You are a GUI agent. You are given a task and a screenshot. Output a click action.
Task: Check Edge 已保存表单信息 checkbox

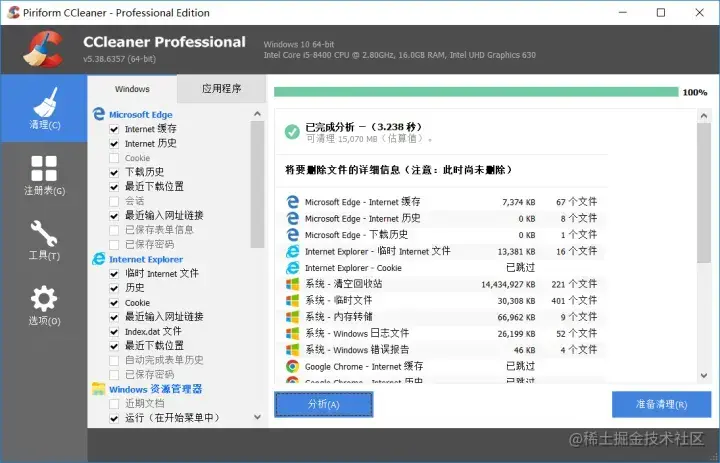coord(114,230)
